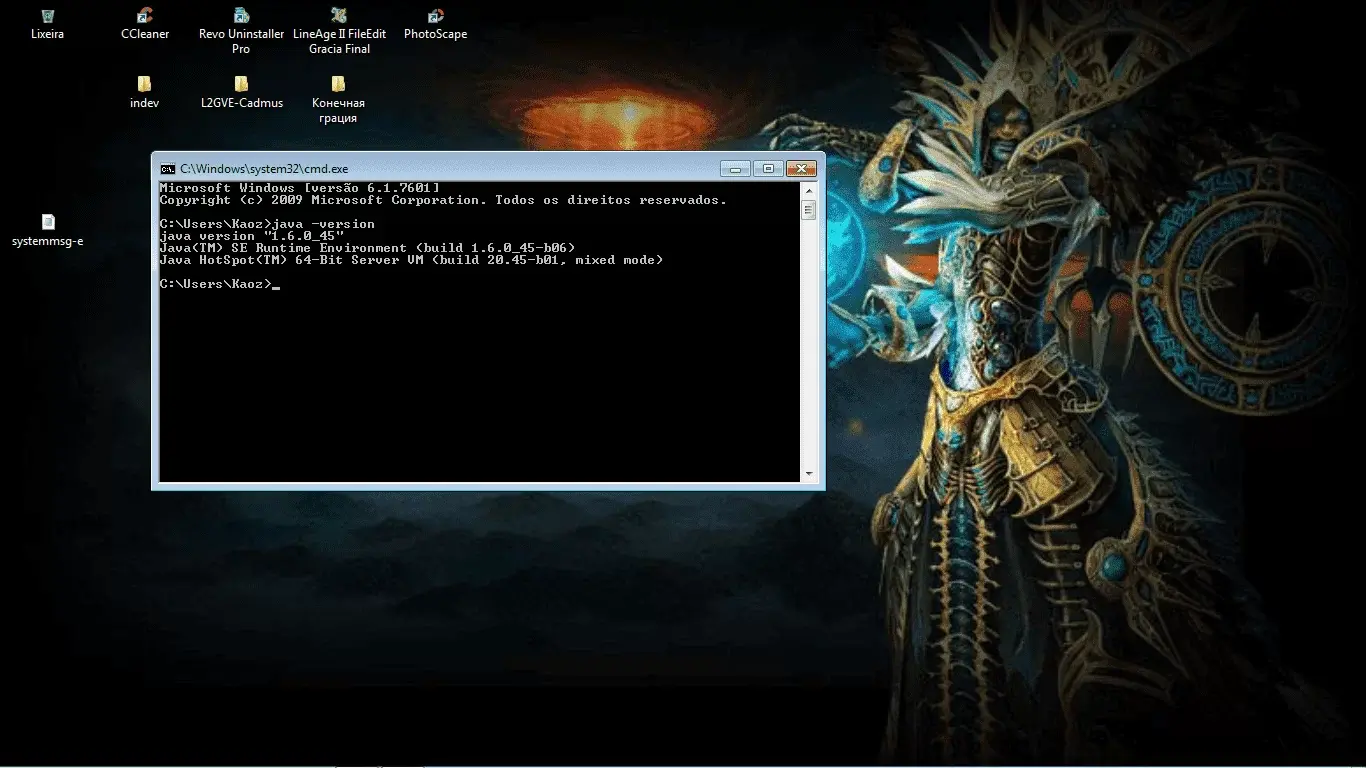Select LineAge II FileEdit Gracia Final icon
The height and width of the screenshot is (768, 1366).
point(339,31)
